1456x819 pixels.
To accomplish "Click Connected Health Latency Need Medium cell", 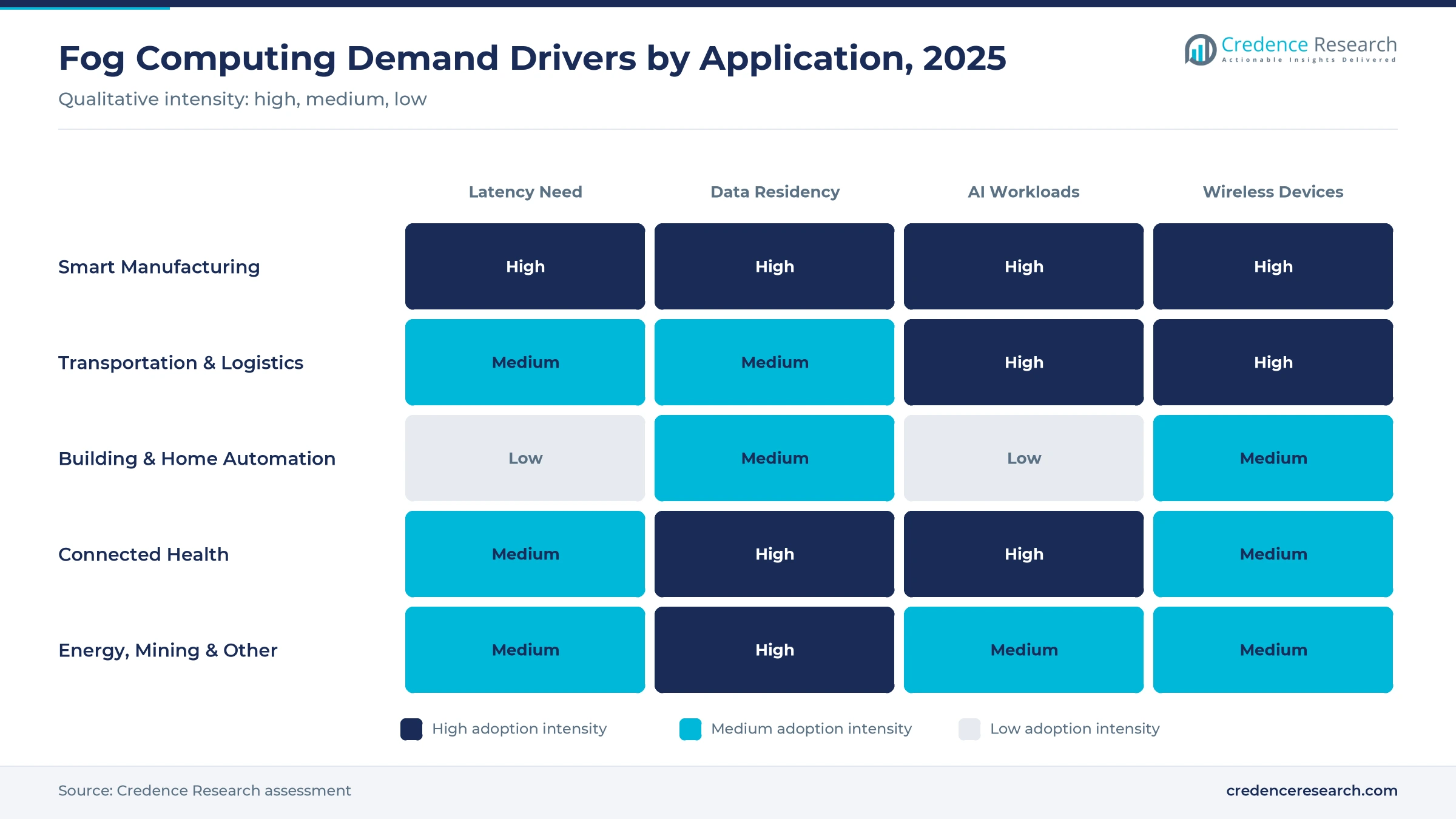I will (x=525, y=554).
